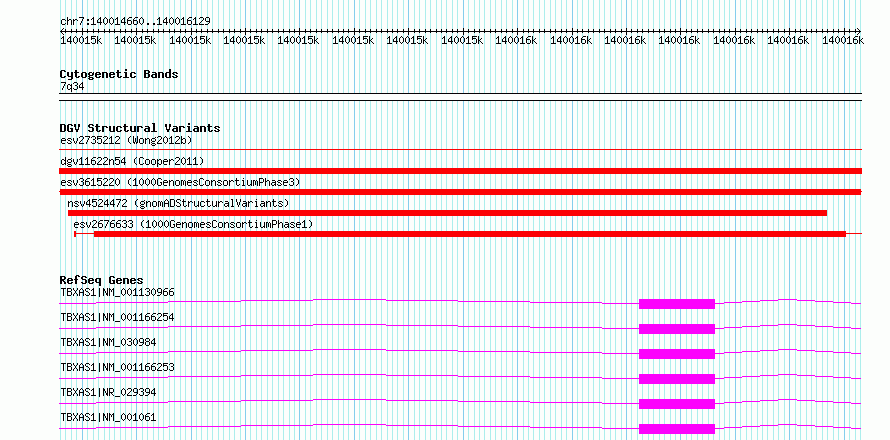Click nsv4524472 (gnomADStructuralVariants) label
This screenshot has height=440, width=890.
pos(178,203)
